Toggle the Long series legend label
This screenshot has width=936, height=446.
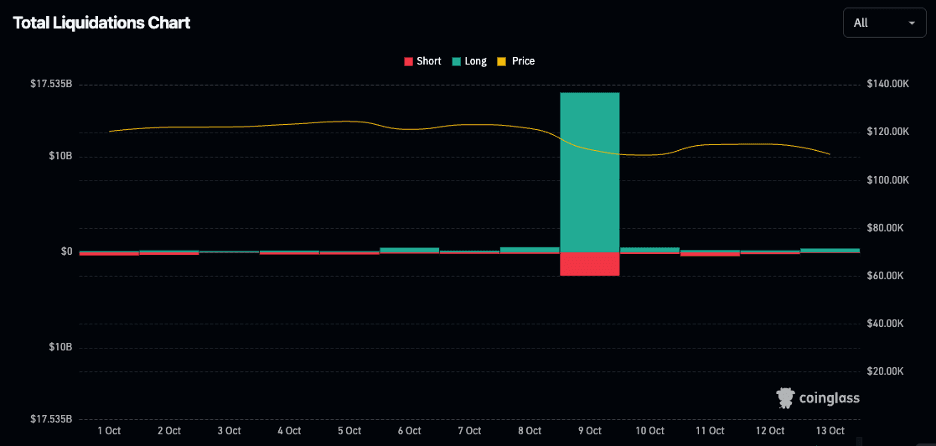click(476, 61)
